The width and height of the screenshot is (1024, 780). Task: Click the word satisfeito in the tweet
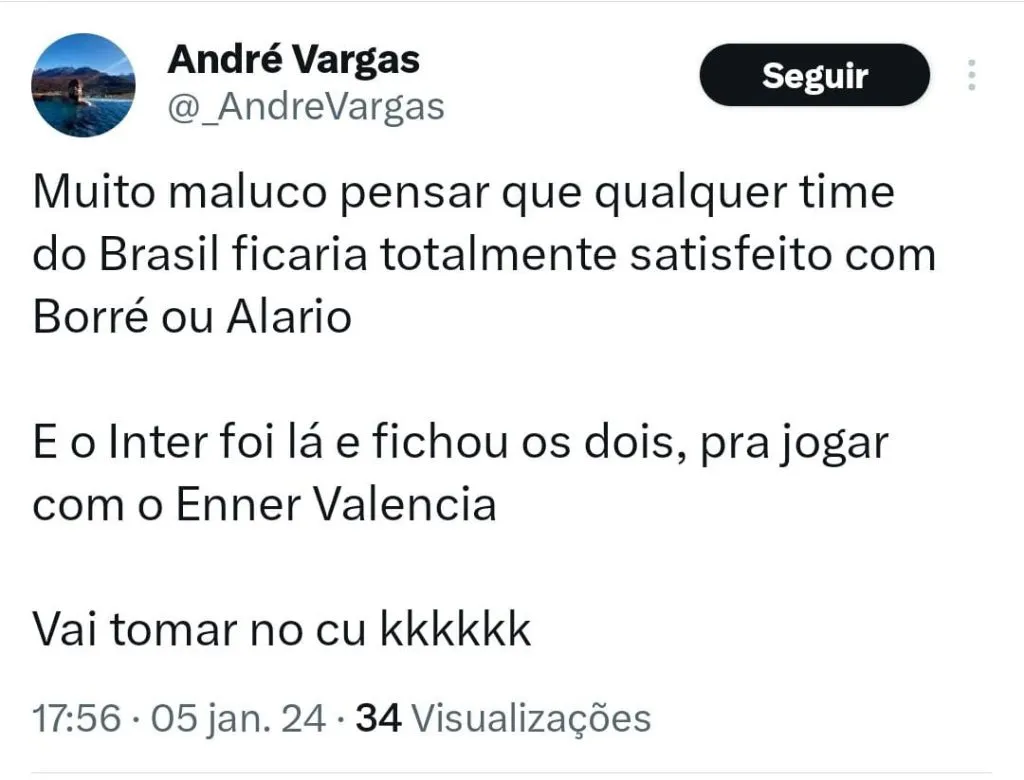click(740, 255)
